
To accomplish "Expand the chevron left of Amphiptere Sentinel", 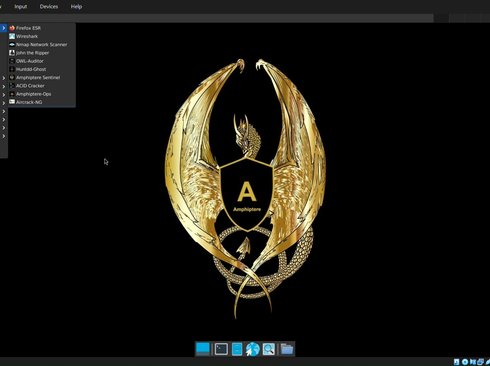I will 4,78.
